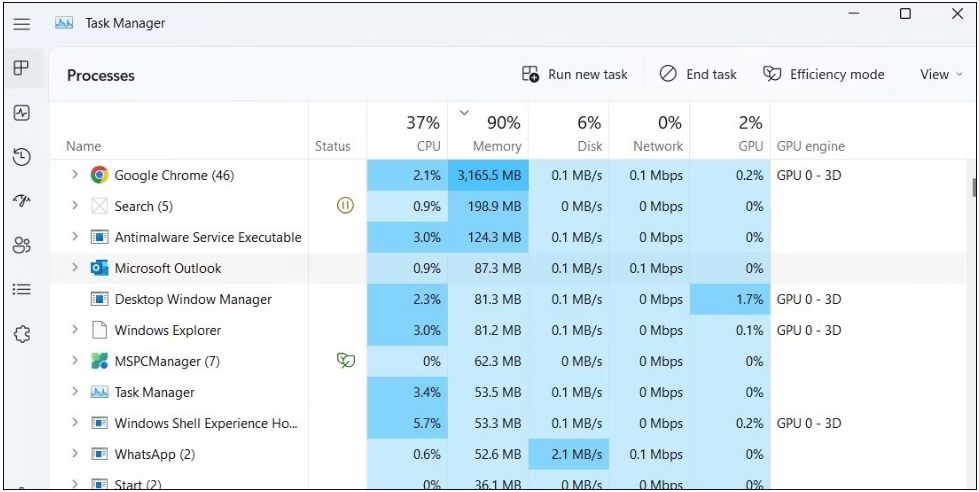Click the Desktop Window Manager icon
979x492 pixels.
[x=99, y=299]
